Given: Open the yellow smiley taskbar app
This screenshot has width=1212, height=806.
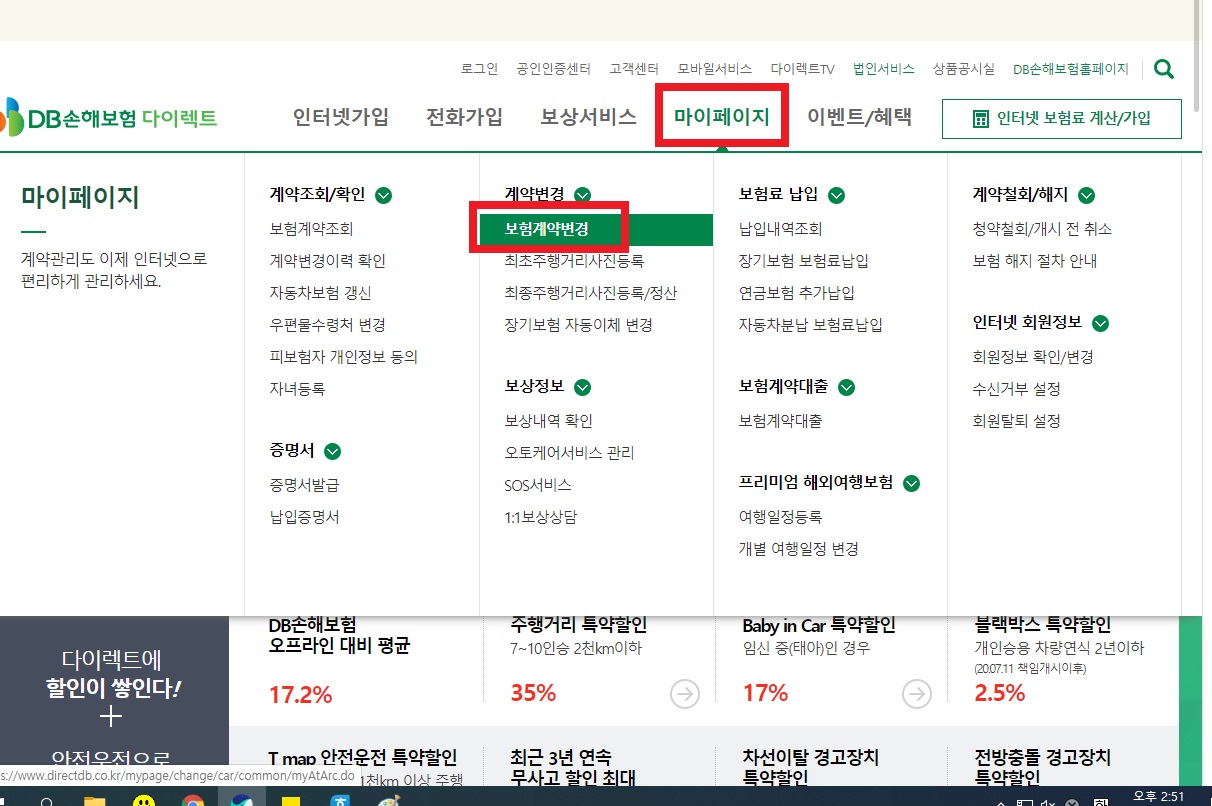Looking at the screenshot, I should click(x=144, y=800).
